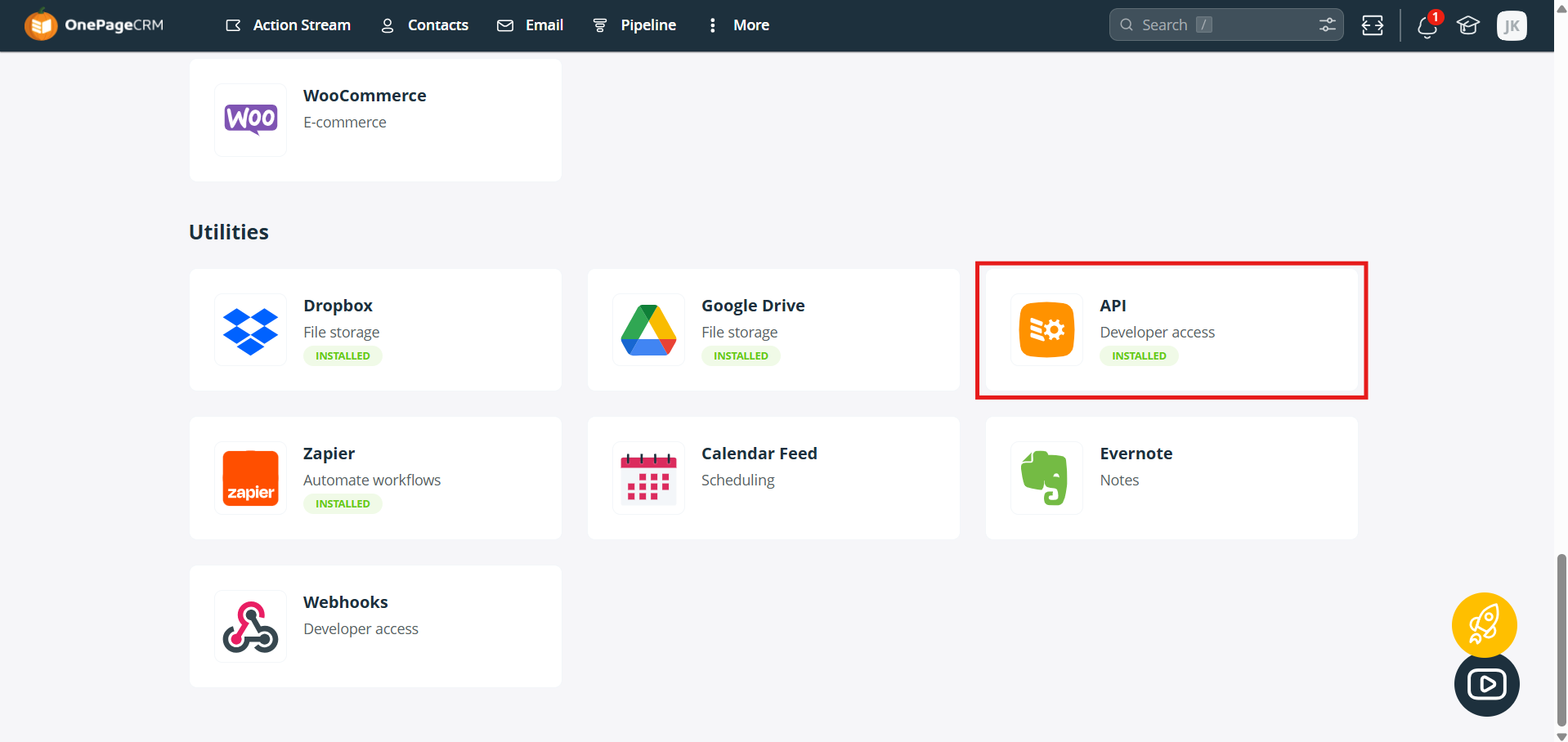Click the Dropbox logo icon

(251, 330)
